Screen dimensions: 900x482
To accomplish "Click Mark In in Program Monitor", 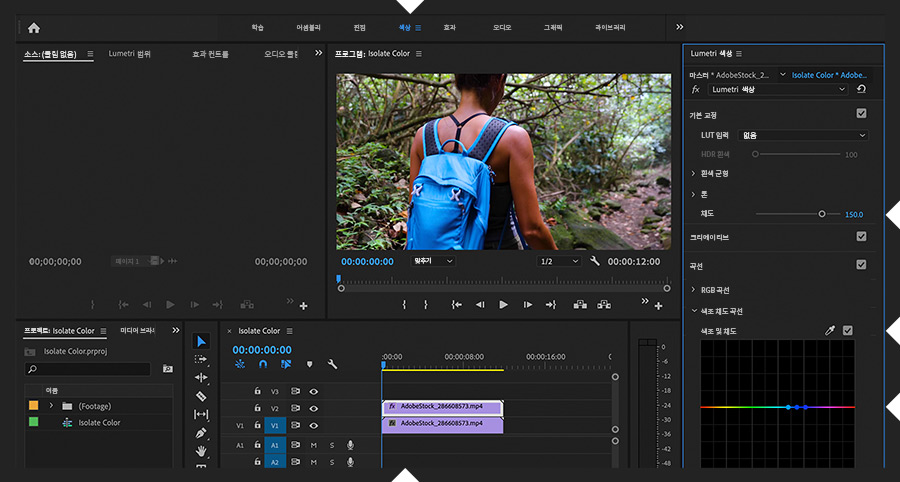I will [404, 305].
